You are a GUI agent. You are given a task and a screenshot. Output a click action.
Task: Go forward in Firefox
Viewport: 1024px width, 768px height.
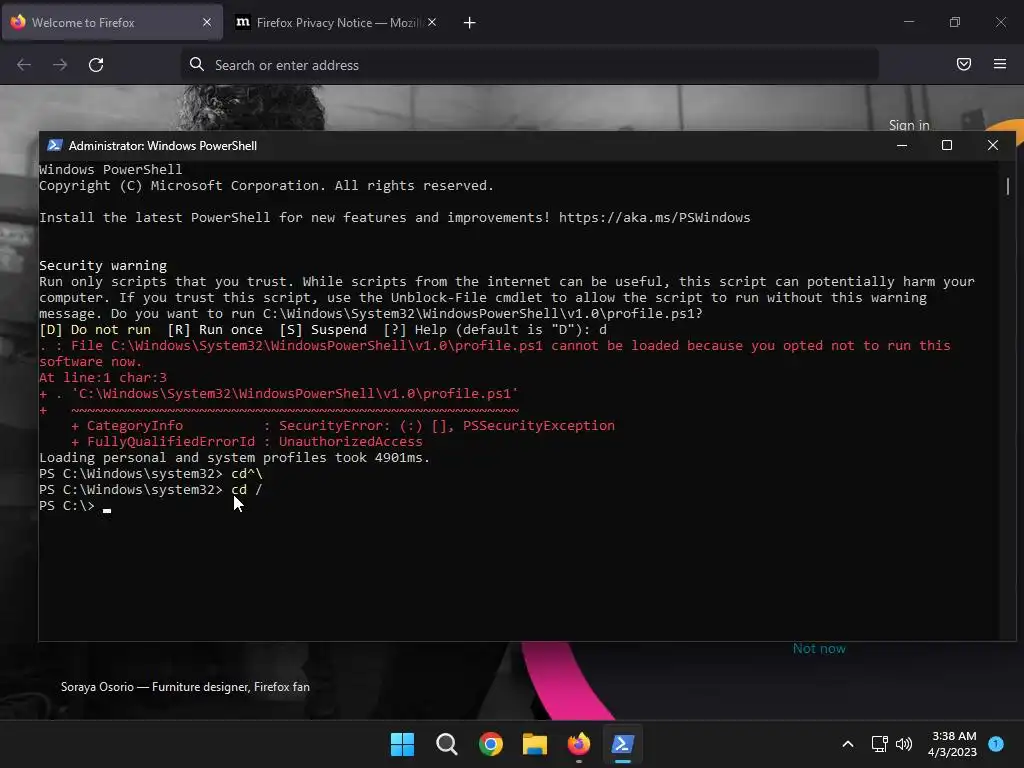60,65
